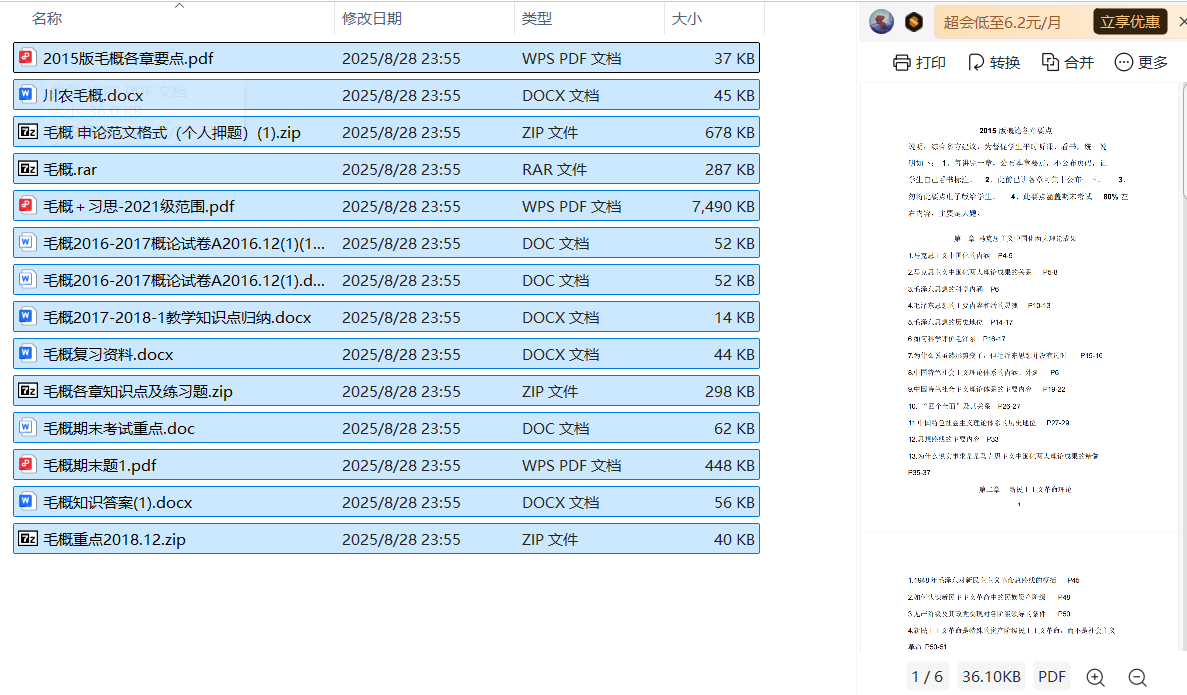Click the 类型 column header

click(537, 18)
